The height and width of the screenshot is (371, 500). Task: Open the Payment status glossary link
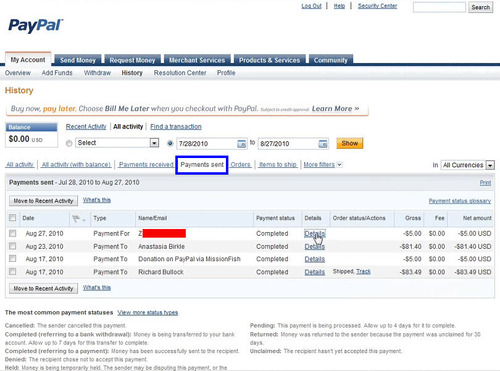tap(460, 201)
